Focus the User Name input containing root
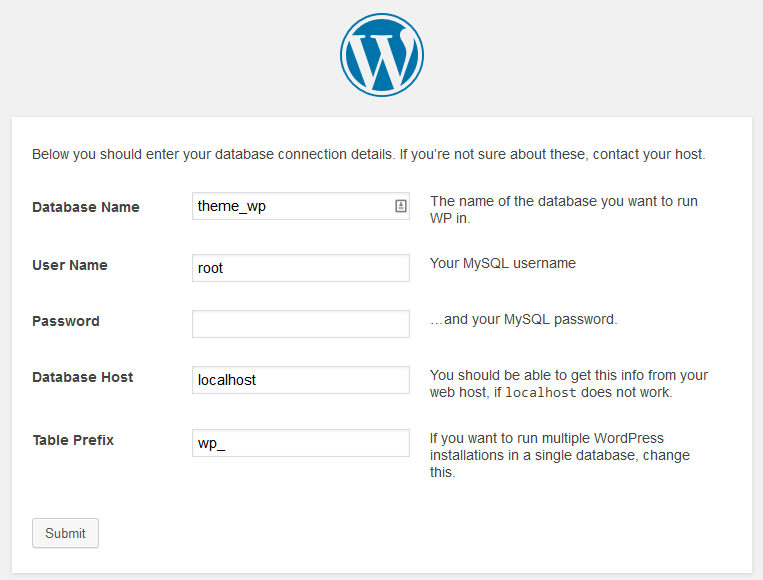 pyautogui.click(x=301, y=268)
